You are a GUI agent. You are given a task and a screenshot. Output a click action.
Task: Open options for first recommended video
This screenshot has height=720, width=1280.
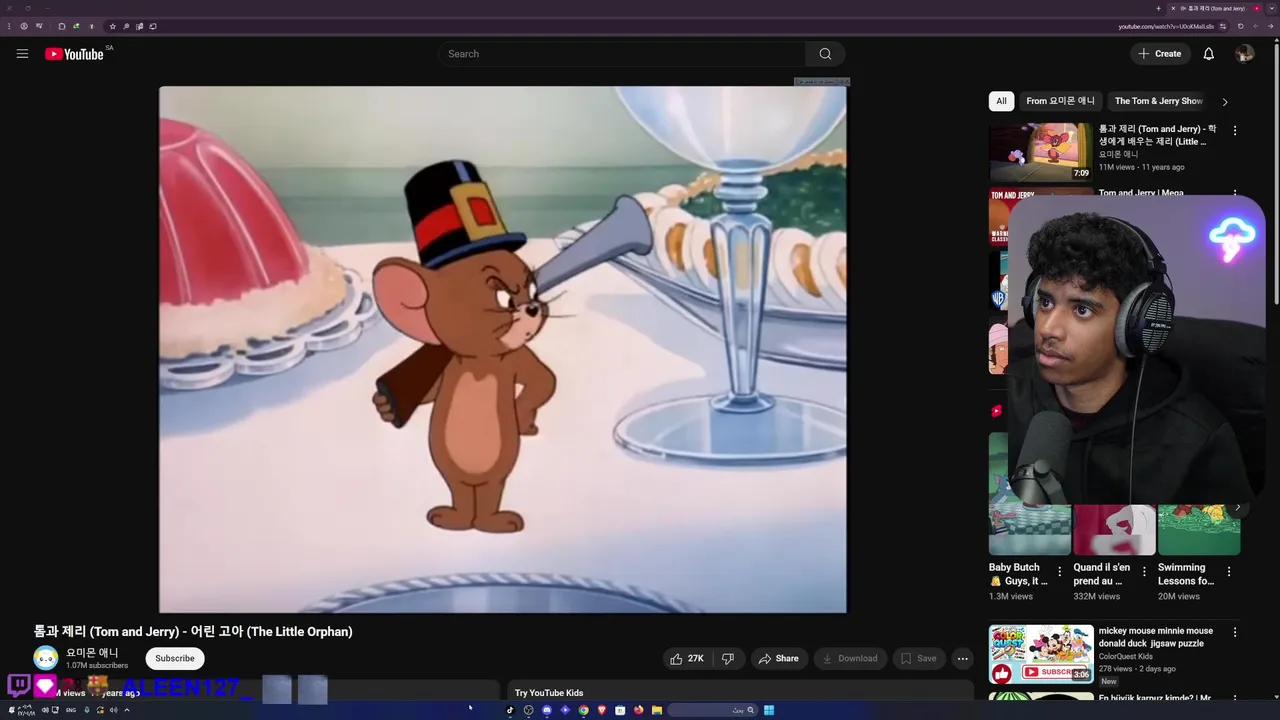click(1235, 130)
